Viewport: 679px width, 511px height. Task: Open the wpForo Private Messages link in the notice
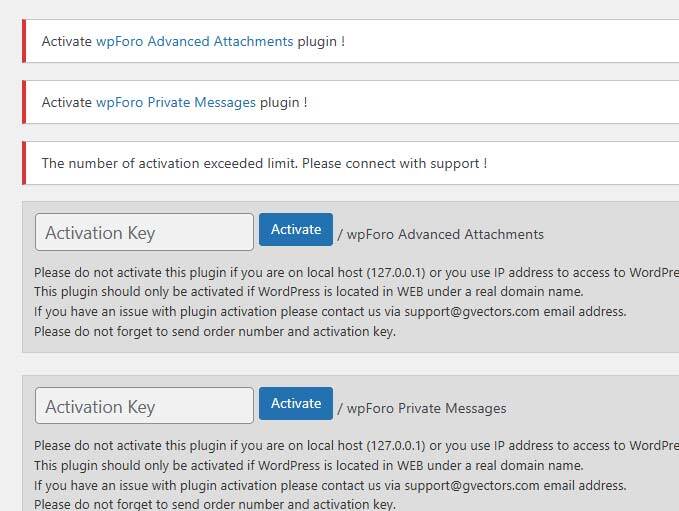(x=175, y=102)
